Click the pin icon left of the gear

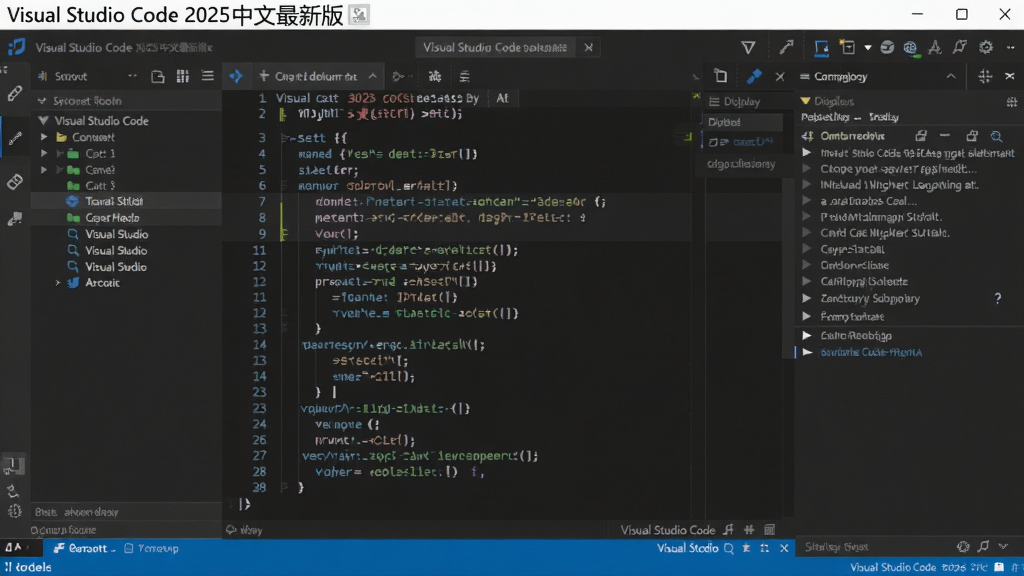click(x=959, y=47)
